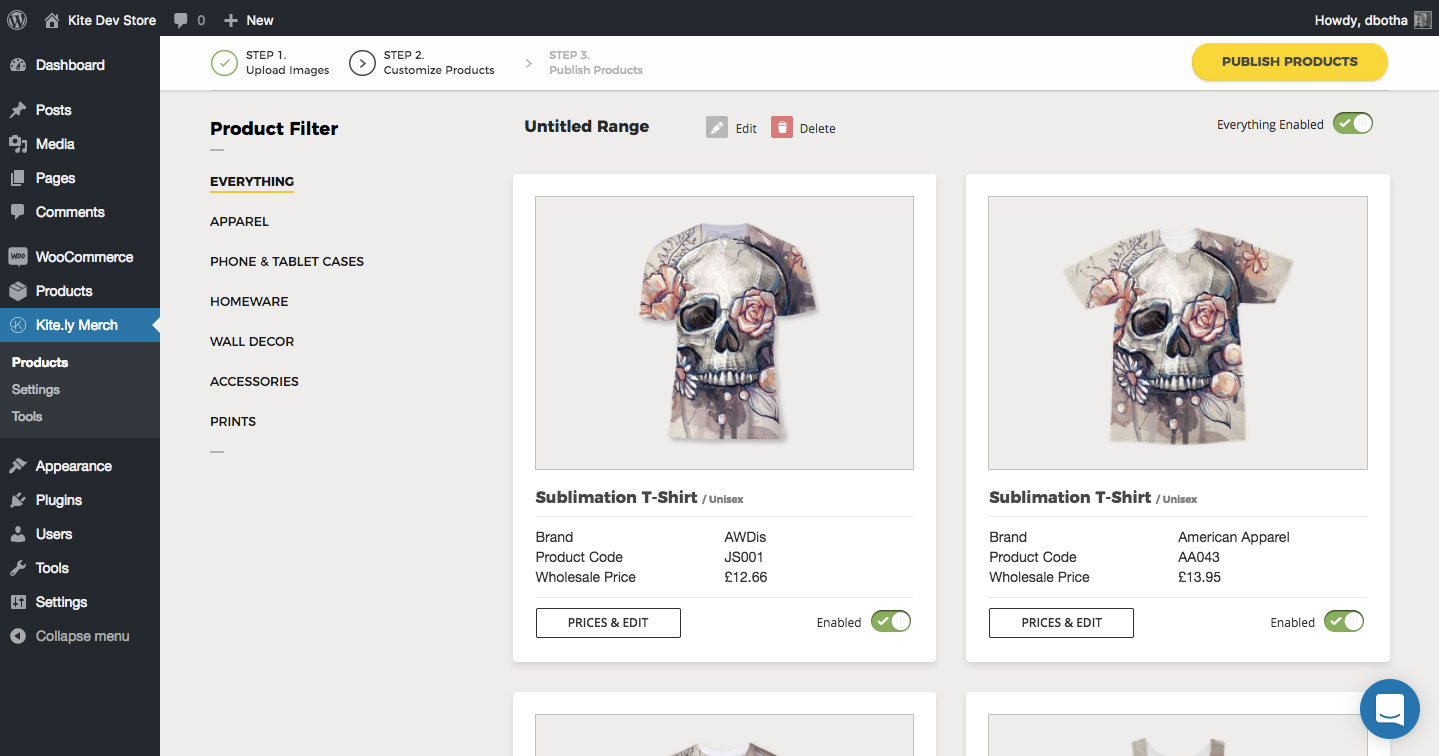Select the EVERYTHING product filter

point(252,181)
